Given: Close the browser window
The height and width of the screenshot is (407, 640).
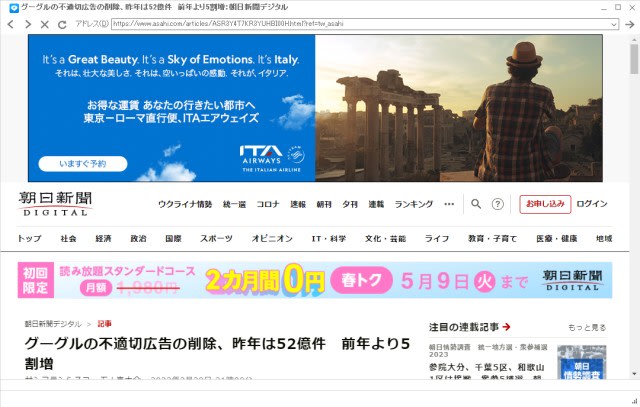Looking at the screenshot, I should coord(632,7).
